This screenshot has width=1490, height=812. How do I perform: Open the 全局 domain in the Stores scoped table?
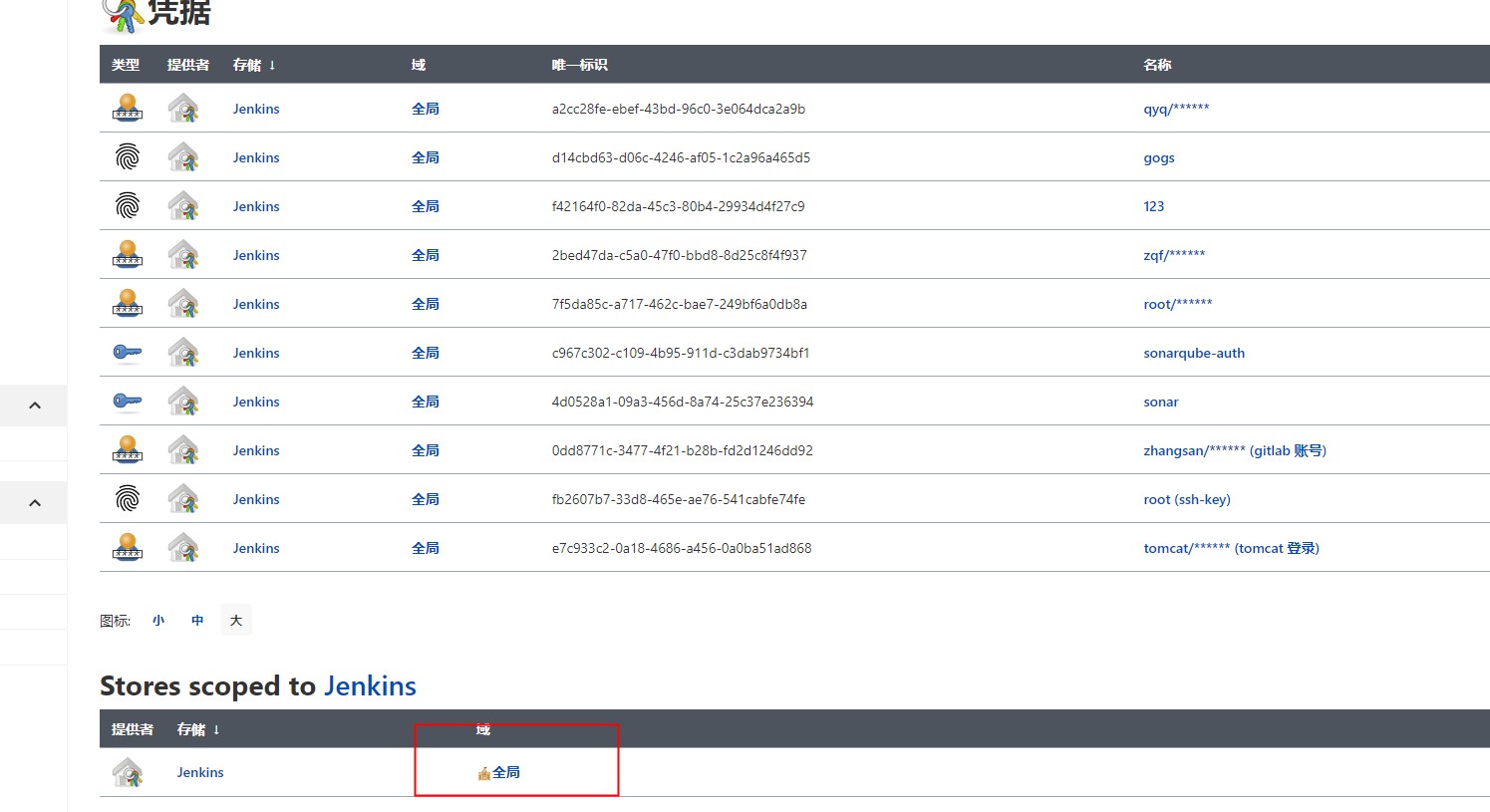[506, 772]
